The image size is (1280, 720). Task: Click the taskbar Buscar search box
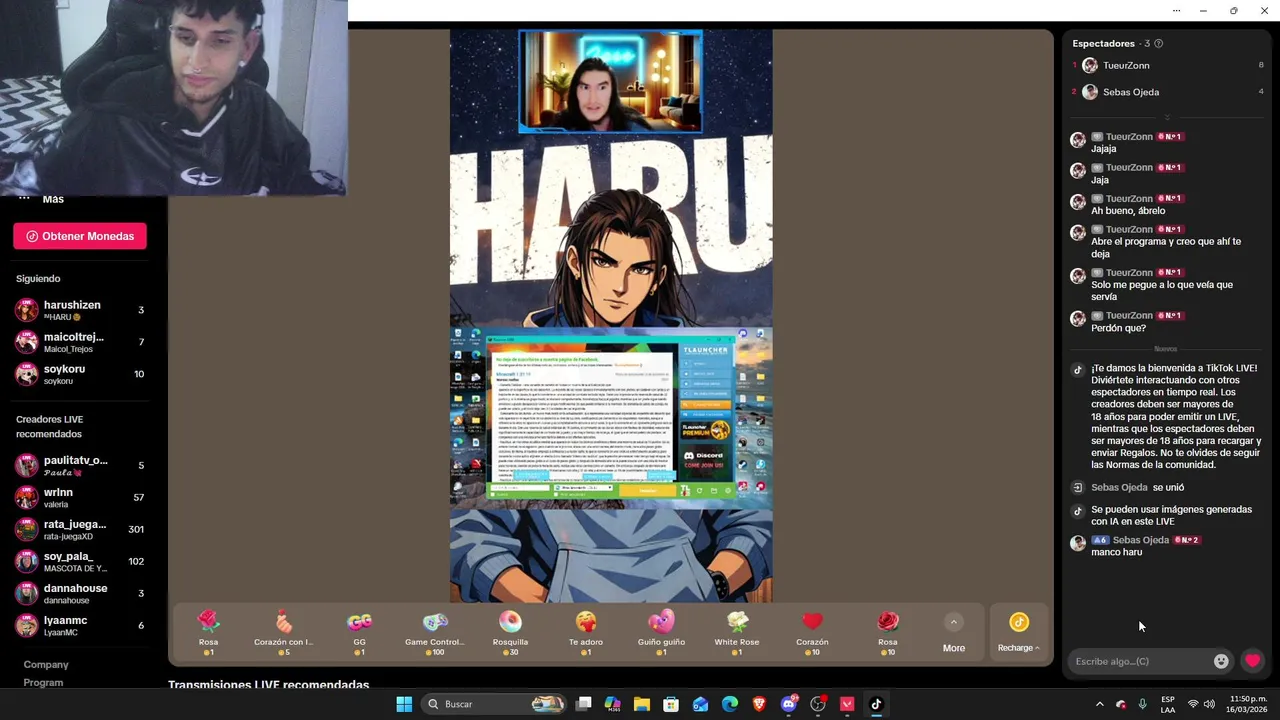(x=495, y=704)
